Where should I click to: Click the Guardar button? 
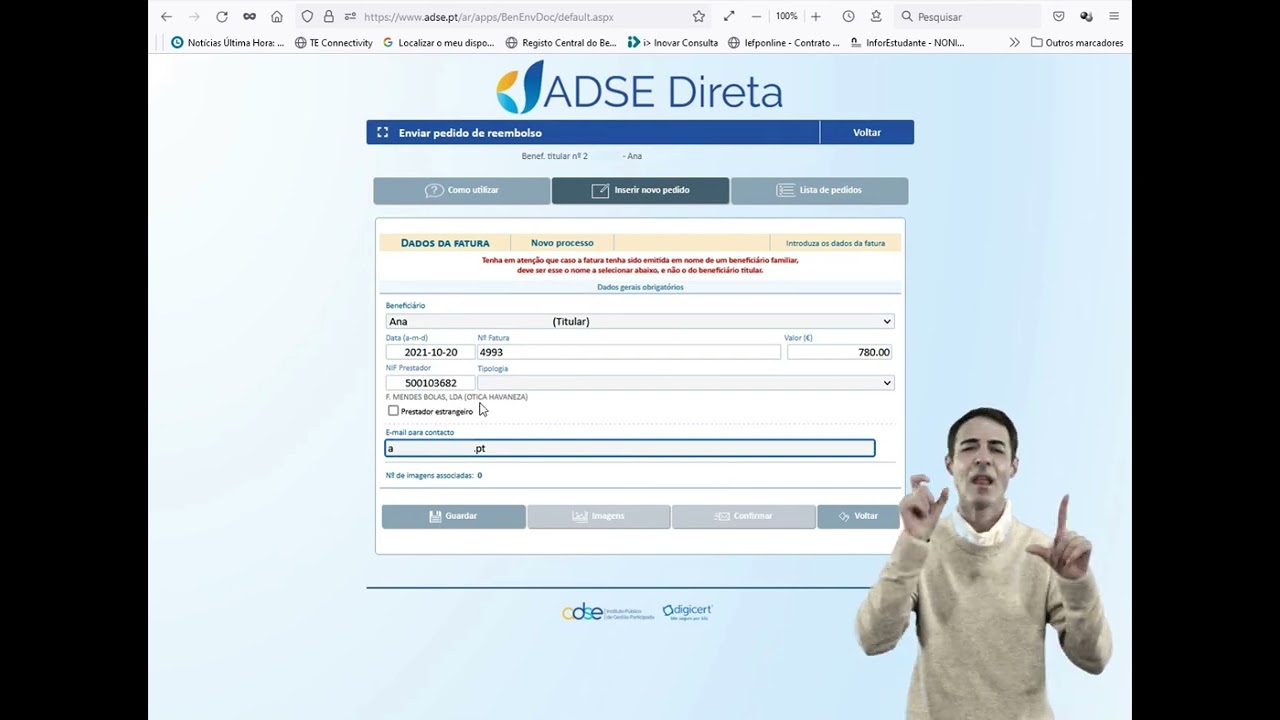click(454, 516)
